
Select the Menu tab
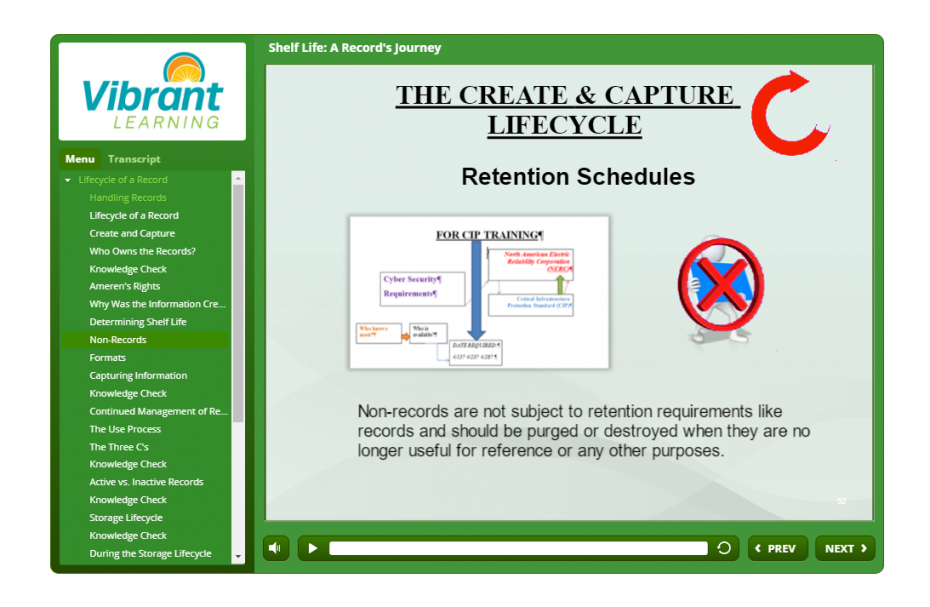click(80, 159)
